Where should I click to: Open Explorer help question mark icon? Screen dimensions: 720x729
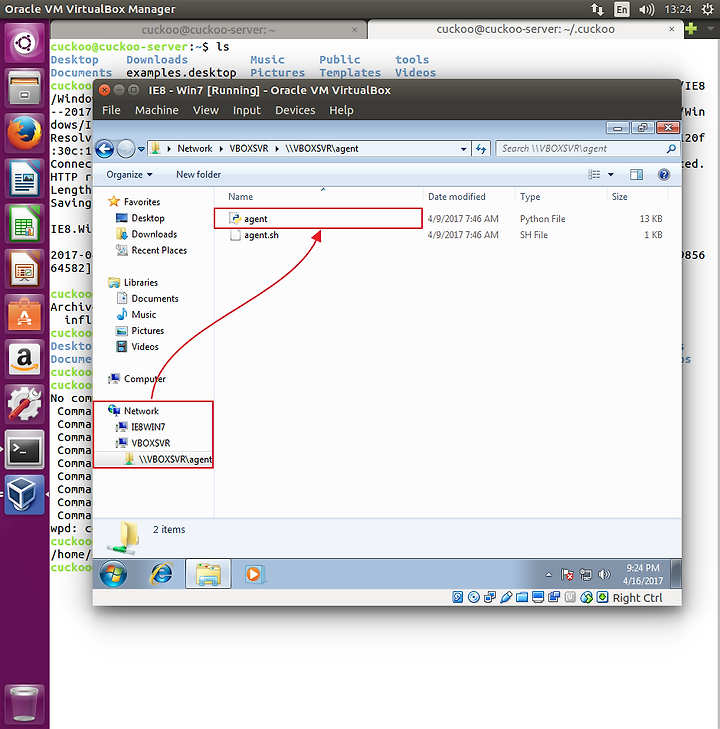(664, 174)
